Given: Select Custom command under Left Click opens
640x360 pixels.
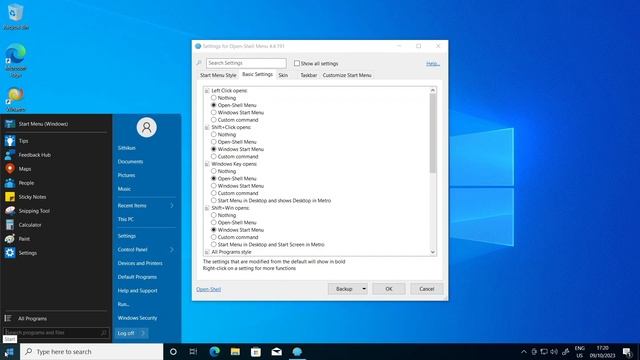Looking at the screenshot, I should pos(213,120).
